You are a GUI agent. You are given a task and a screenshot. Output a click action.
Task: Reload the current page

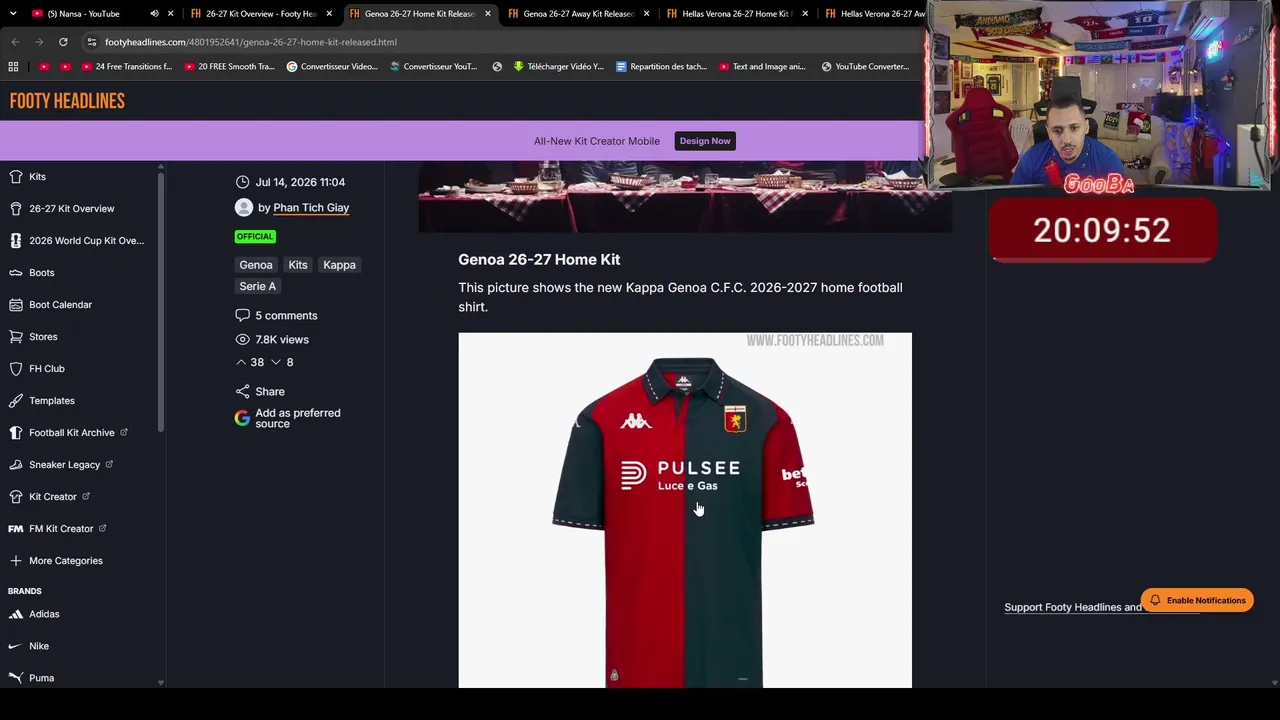(x=63, y=42)
